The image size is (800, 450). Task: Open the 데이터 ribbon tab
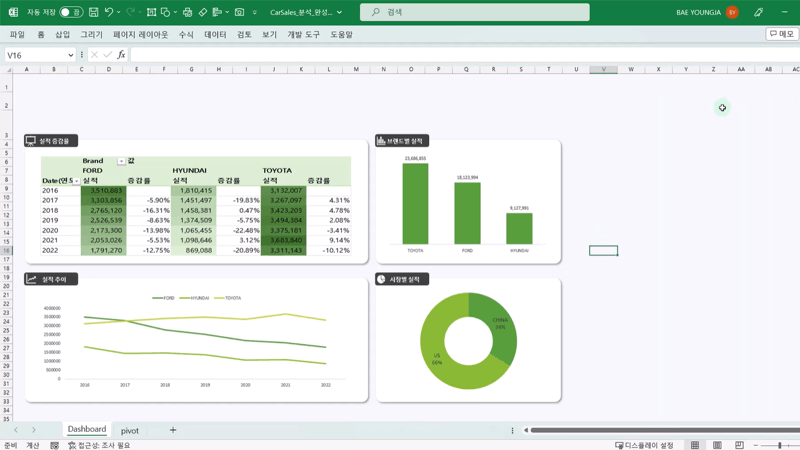[215, 34]
